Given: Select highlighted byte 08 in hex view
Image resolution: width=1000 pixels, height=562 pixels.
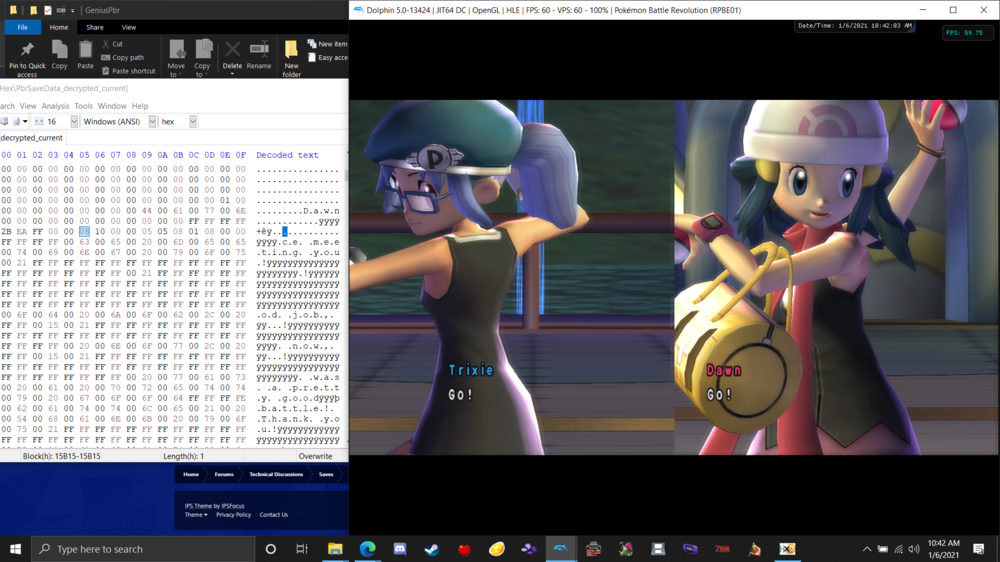Looking at the screenshot, I should coord(84,232).
